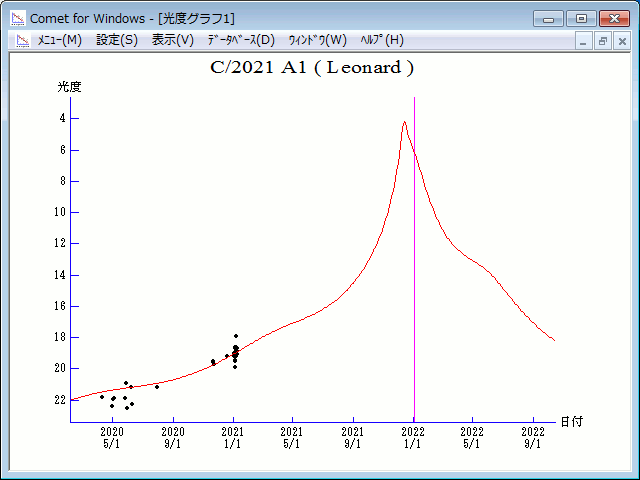This screenshot has width=640, height=480.
Task: Open the 表示(V) view menu
Action: [x=173, y=40]
